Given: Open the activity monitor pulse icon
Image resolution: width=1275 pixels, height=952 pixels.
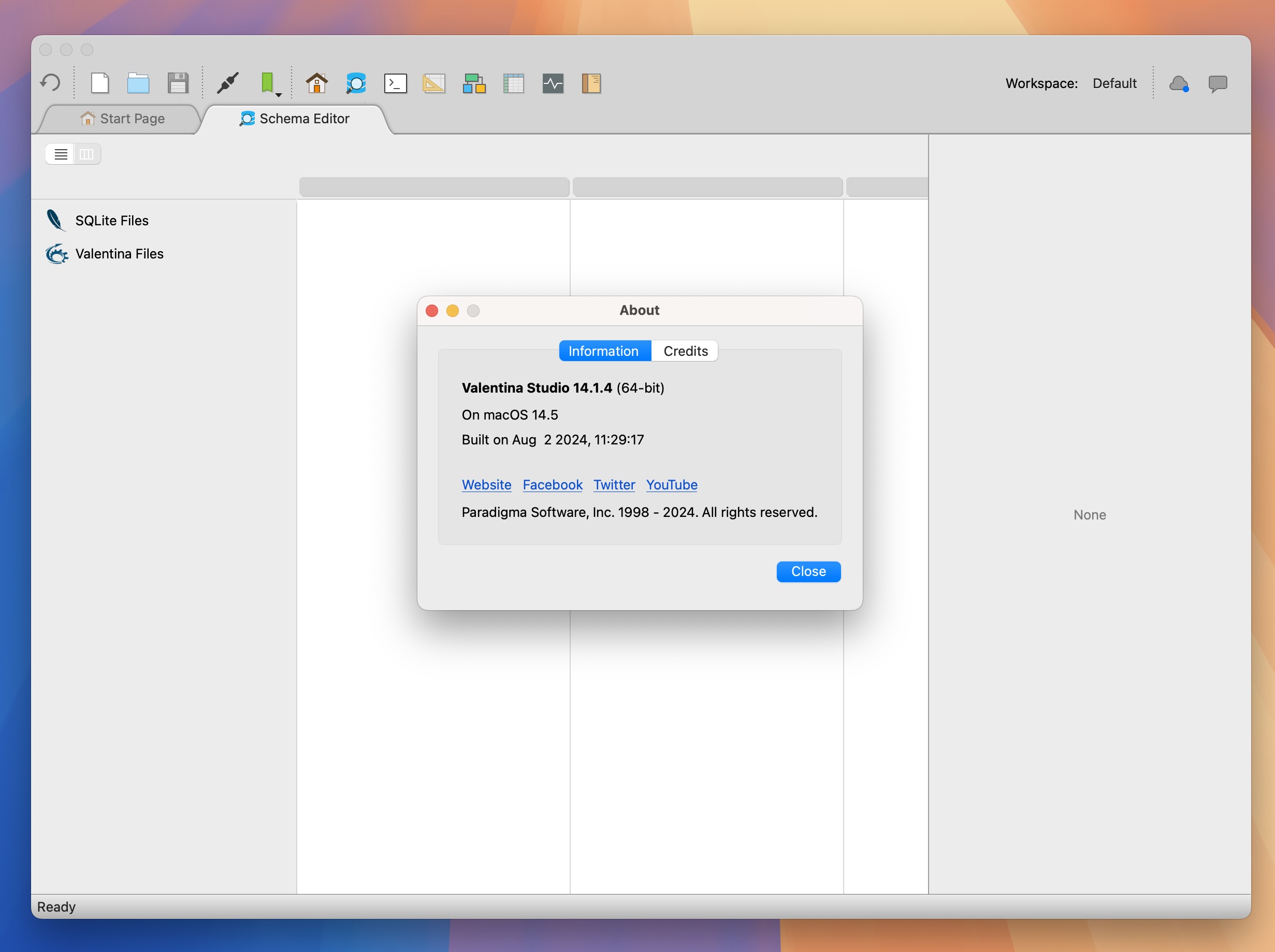Looking at the screenshot, I should pos(553,83).
